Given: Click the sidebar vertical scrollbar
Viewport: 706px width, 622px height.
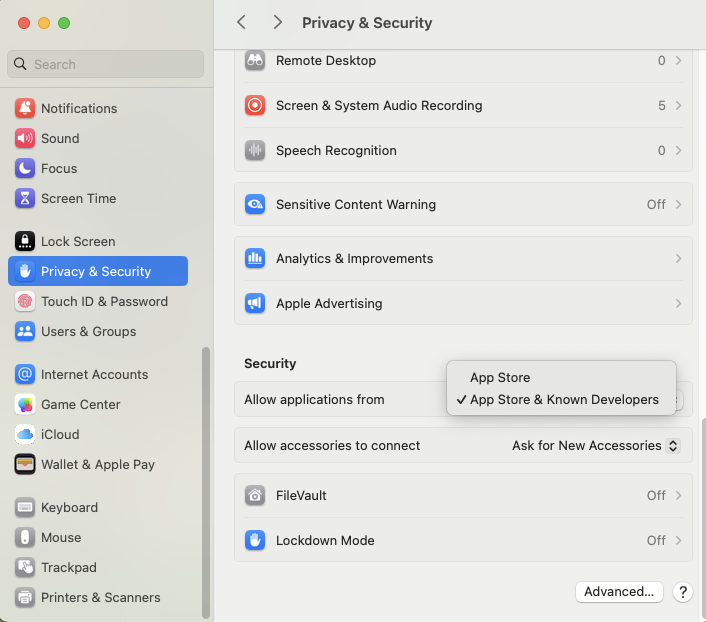Looking at the screenshot, I should pos(207,480).
